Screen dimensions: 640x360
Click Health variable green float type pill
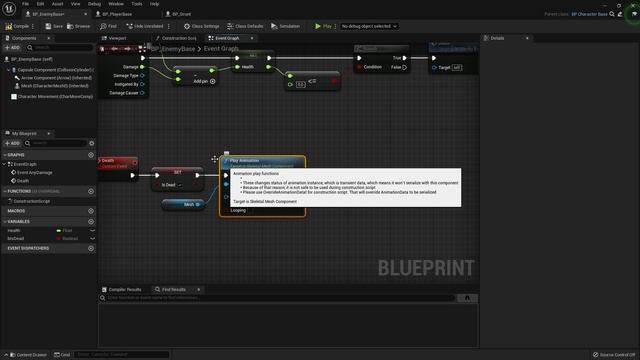click(x=58, y=231)
